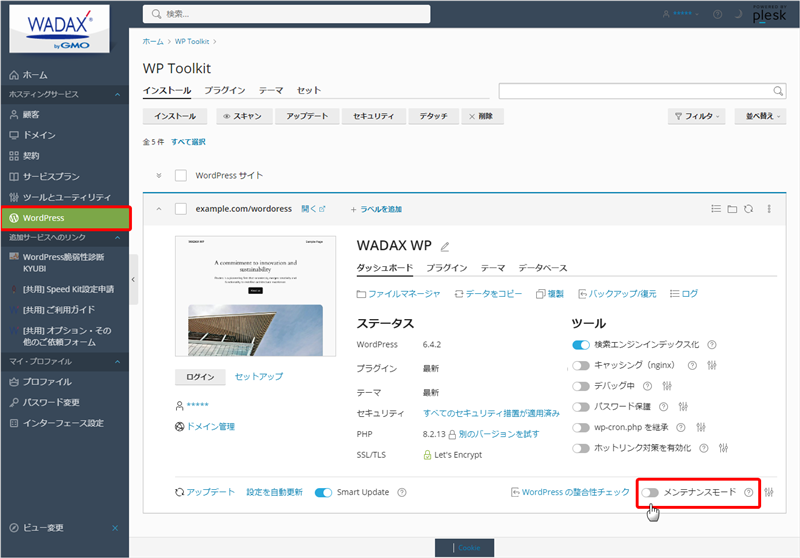Open help for 検索エンジンインデックス化
The image size is (800, 558).
click(x=712, y=345)
